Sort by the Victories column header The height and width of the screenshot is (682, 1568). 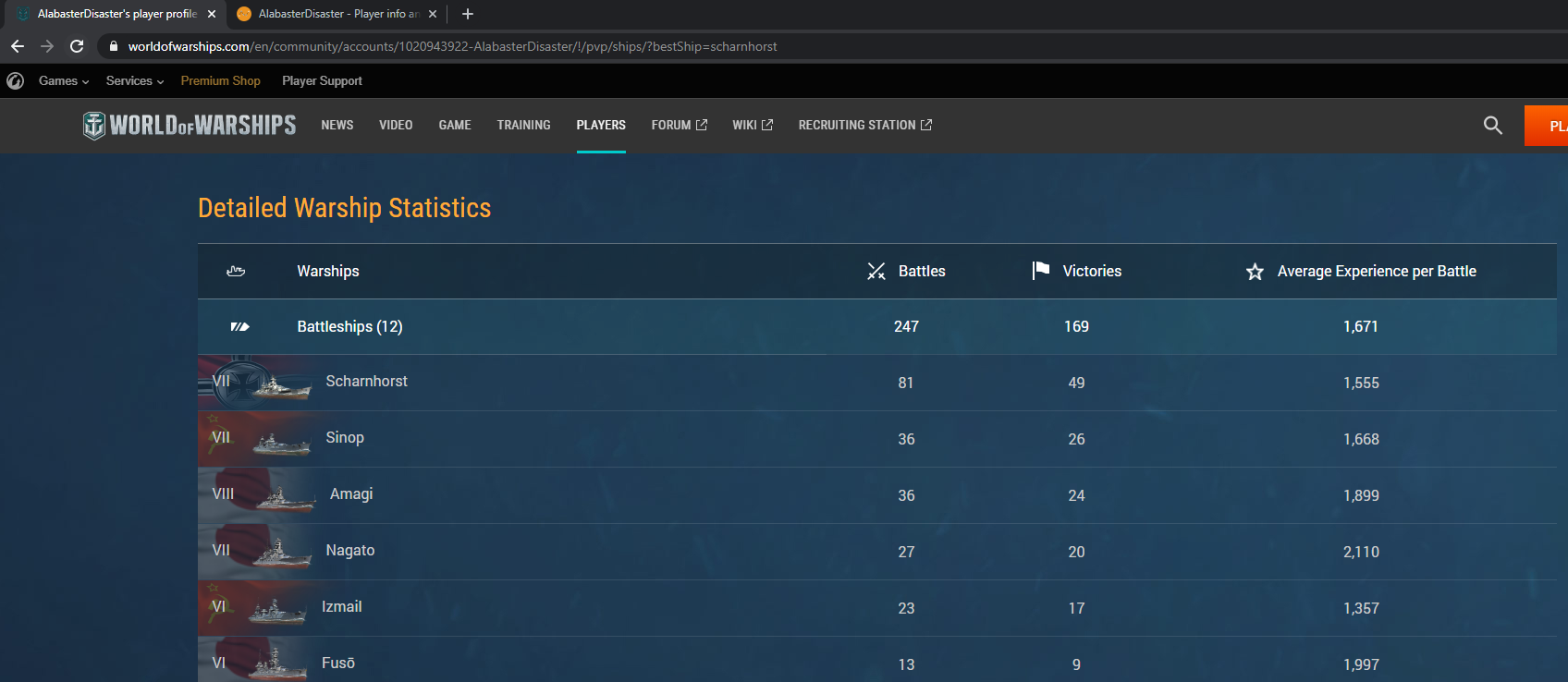(x=1092, y=271)
